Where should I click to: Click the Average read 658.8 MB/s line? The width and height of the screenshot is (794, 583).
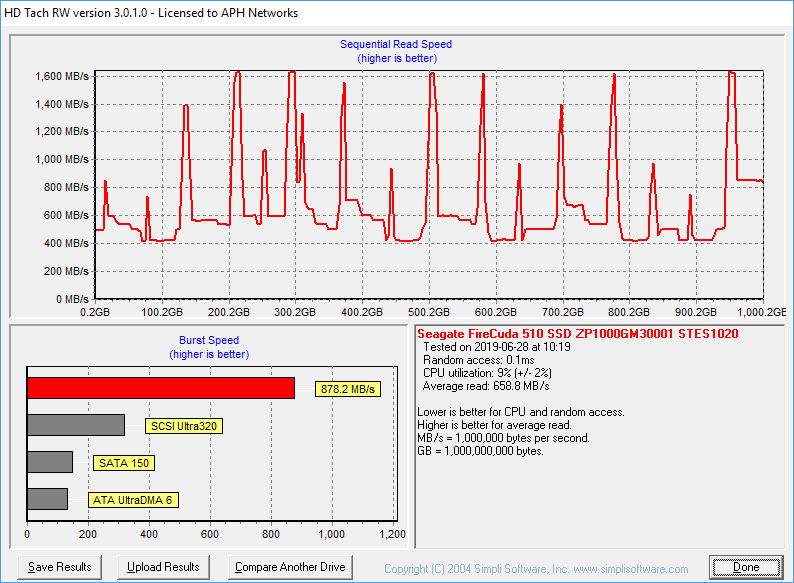pos(486,386)
